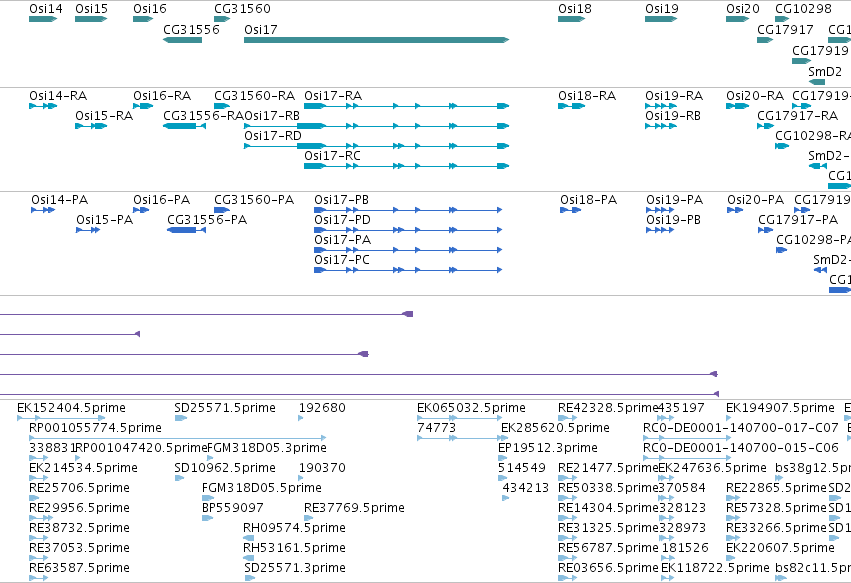Click the Osi14-PA protein label
The image size is (851, 583).
59,200
